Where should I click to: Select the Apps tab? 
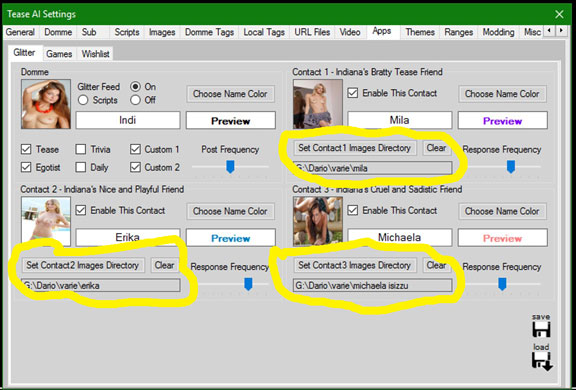[382, 31]
